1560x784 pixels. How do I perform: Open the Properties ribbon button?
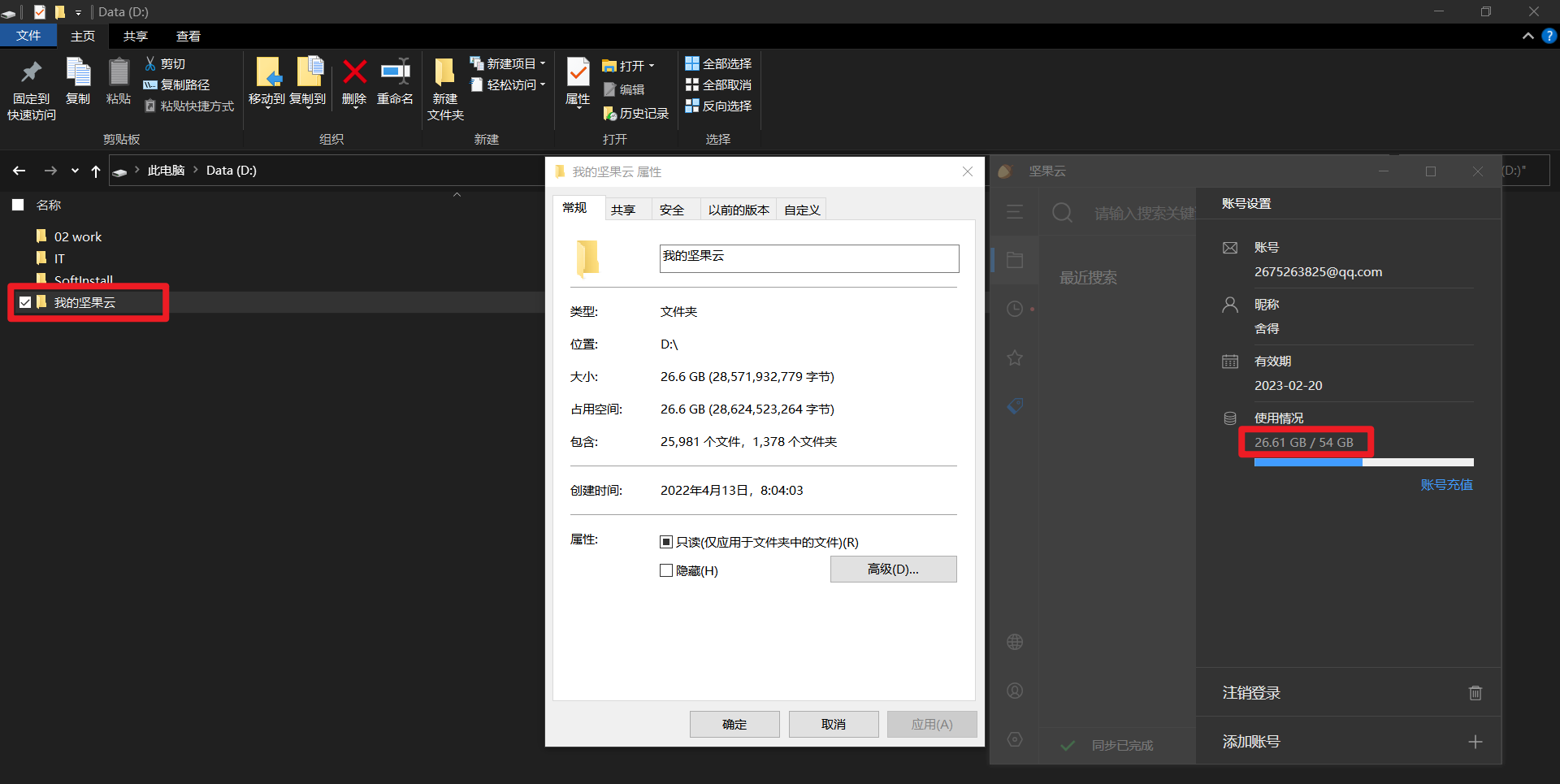coord(578,81)
